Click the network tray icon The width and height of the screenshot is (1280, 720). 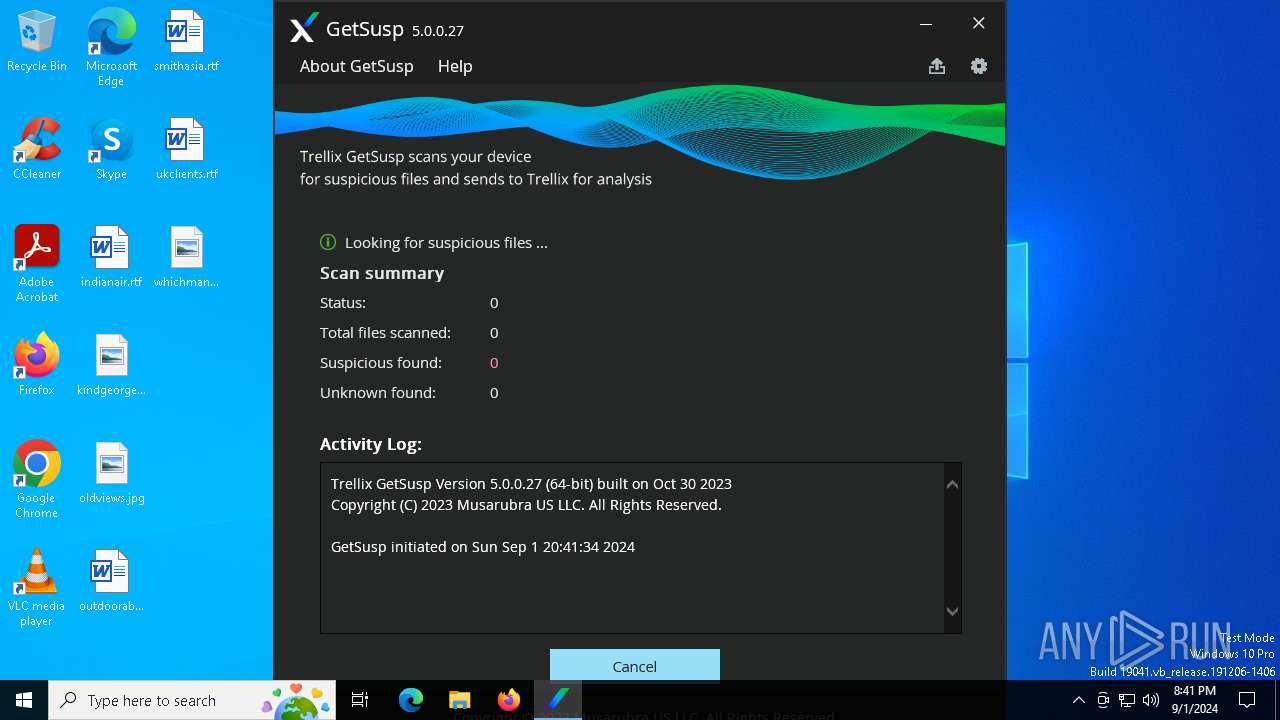coord(1127,700)
